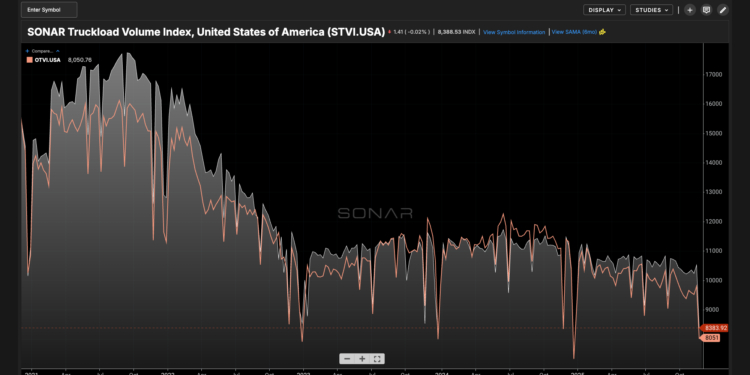Zoom in with the chart plus button
This screenshot has width=750, height=375.
point(362,359)
